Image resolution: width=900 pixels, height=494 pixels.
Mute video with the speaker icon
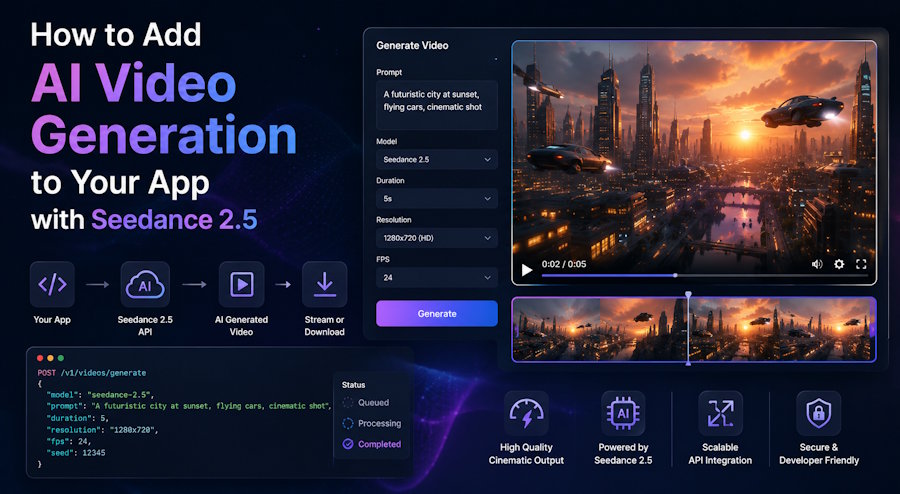pos(817,264)
